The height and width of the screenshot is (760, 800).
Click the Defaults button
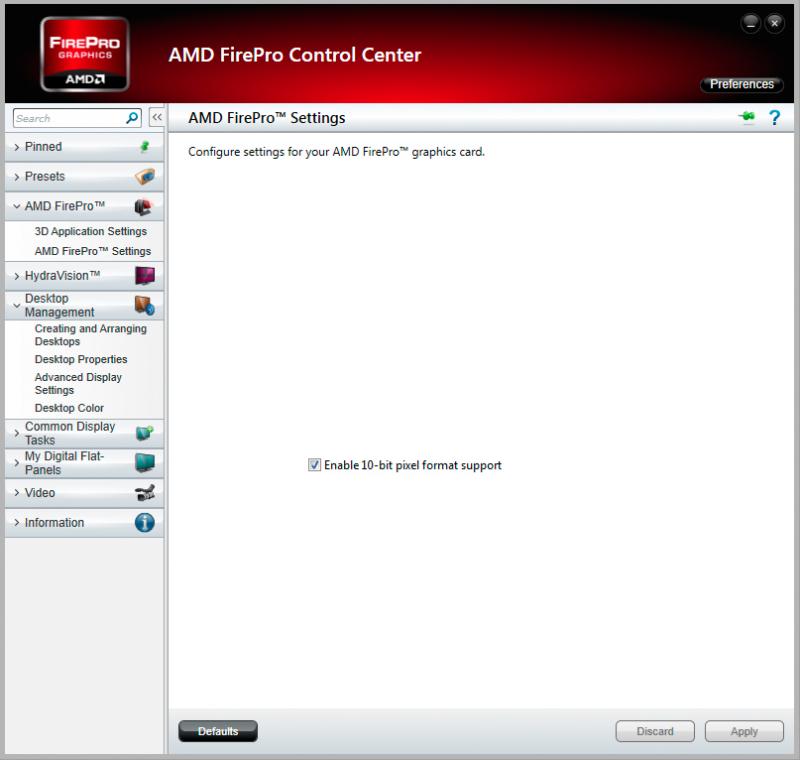[218, 731]
